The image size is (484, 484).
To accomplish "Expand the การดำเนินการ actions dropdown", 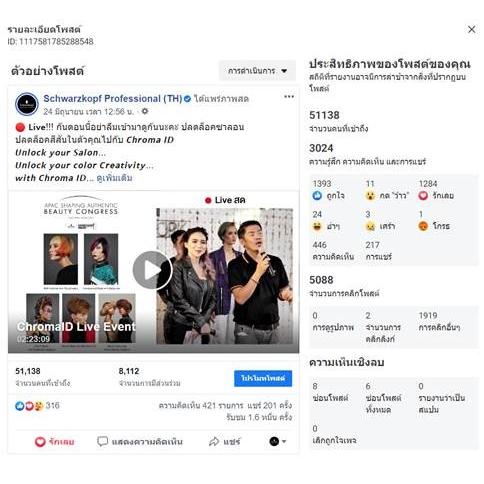I will (257, 71).
